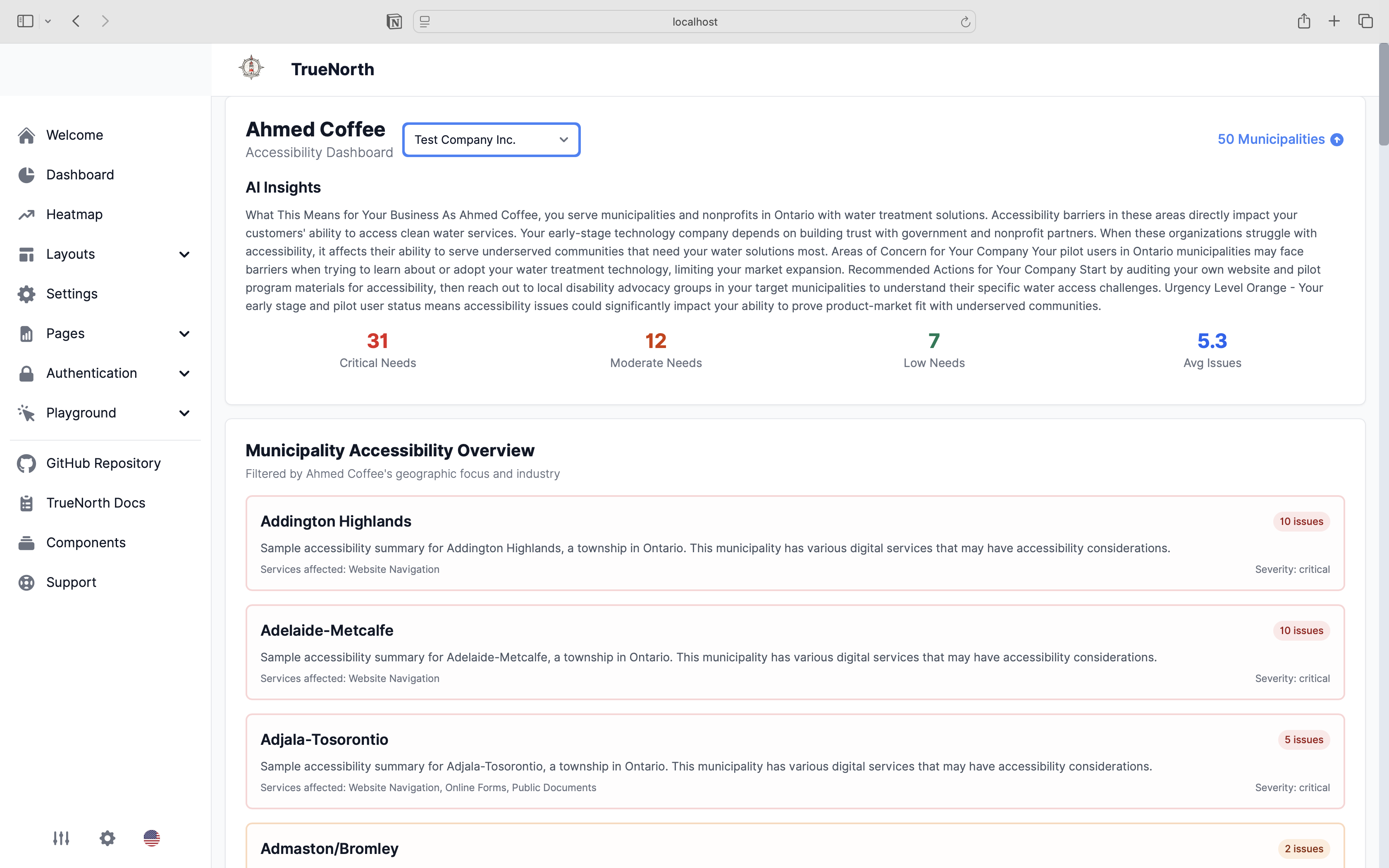Screen dimensions: 1389x868
Task: Click the TrueNorth compass logo
Action: (x=251, y=68)
